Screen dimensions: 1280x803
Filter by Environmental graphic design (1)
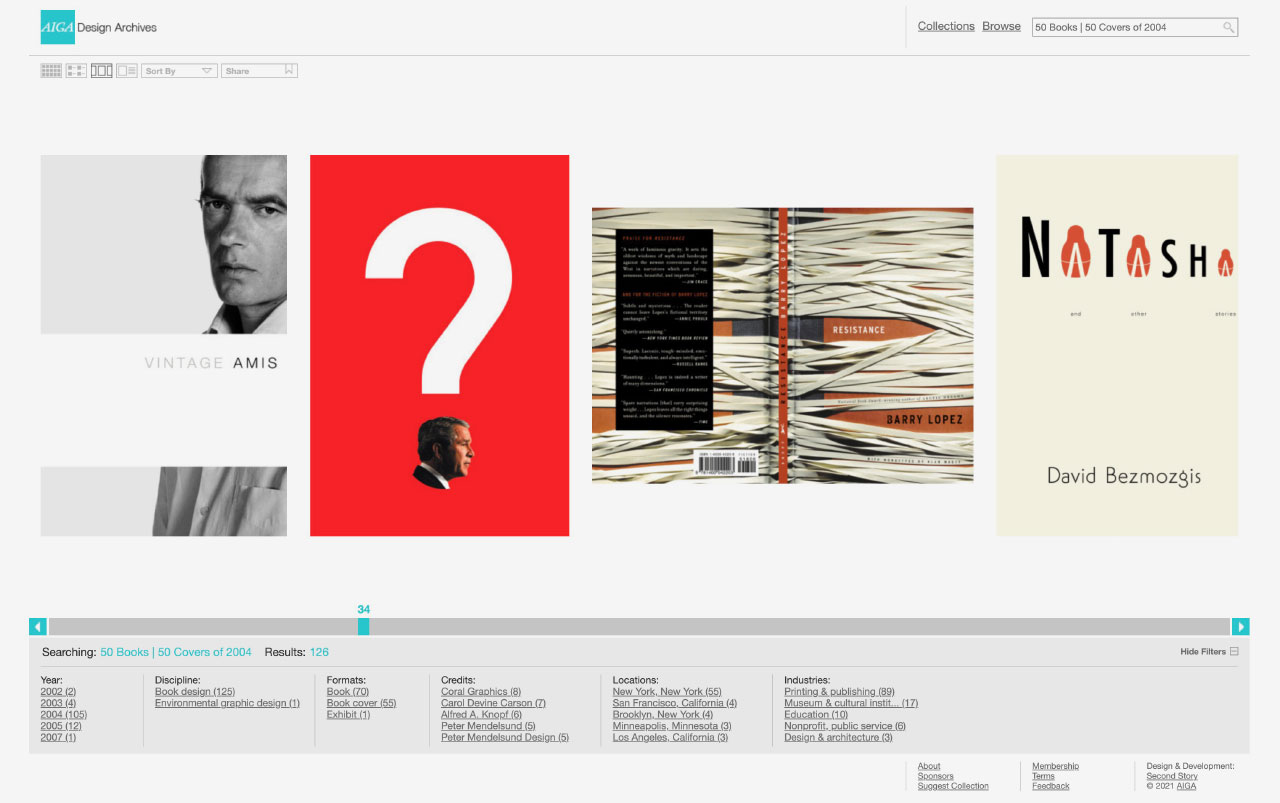point(227,703)
